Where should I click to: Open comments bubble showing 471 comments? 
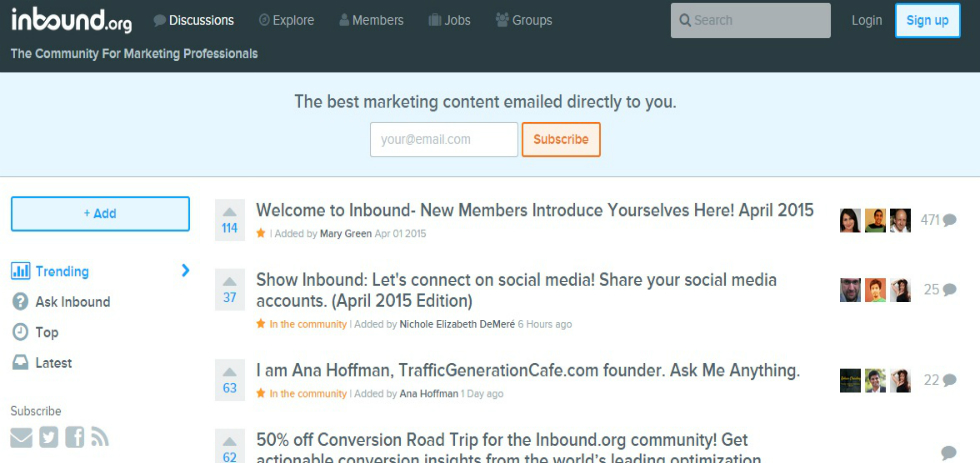point(949,220)
